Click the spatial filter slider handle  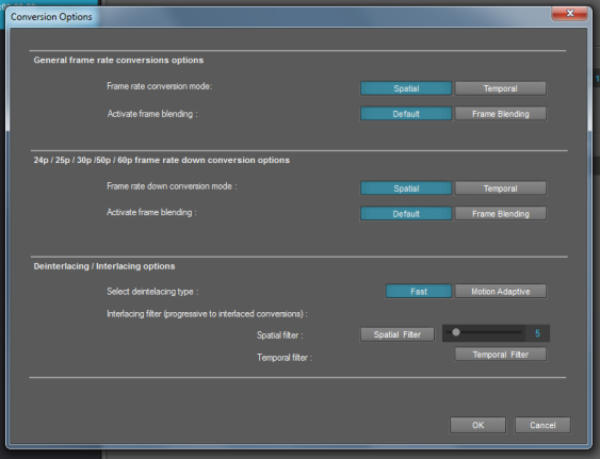456,333
